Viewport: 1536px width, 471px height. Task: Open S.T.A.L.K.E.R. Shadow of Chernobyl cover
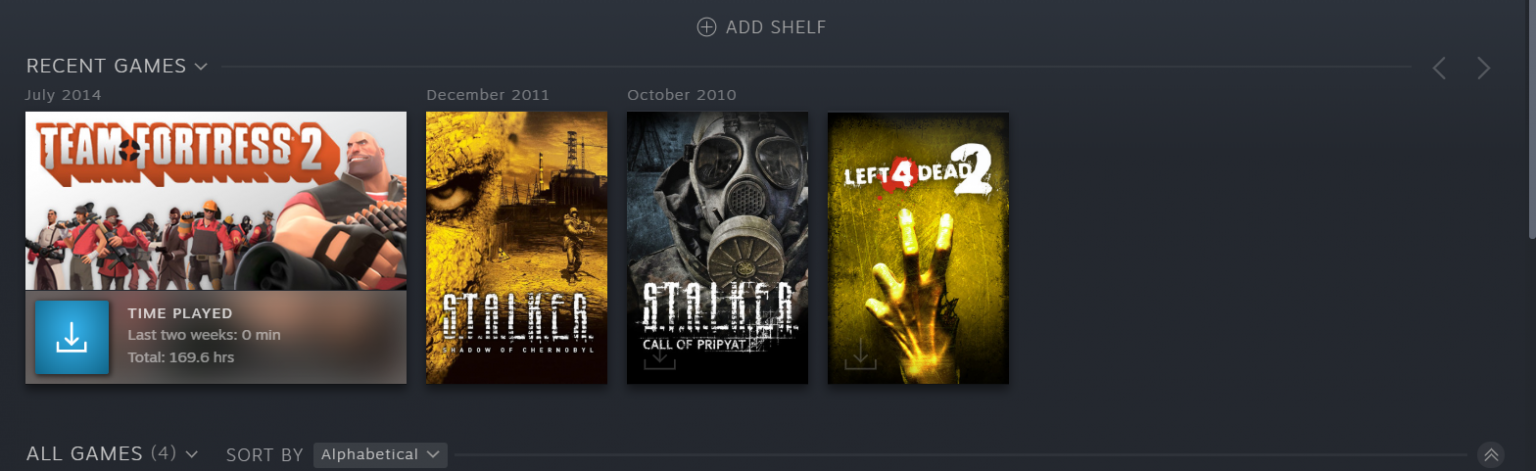(517, 248)
